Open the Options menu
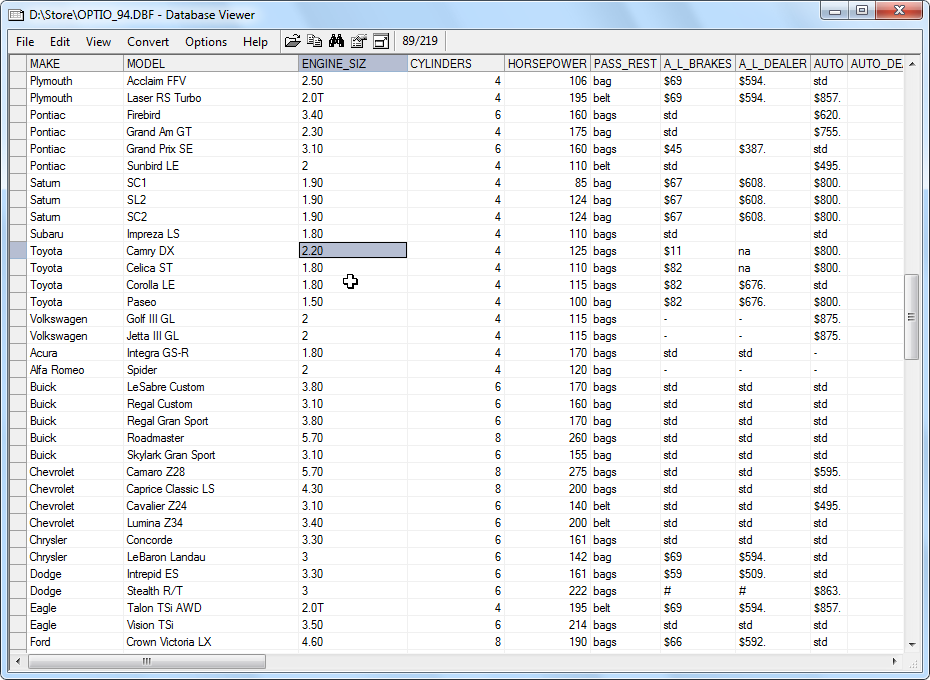 click(206, 42)
